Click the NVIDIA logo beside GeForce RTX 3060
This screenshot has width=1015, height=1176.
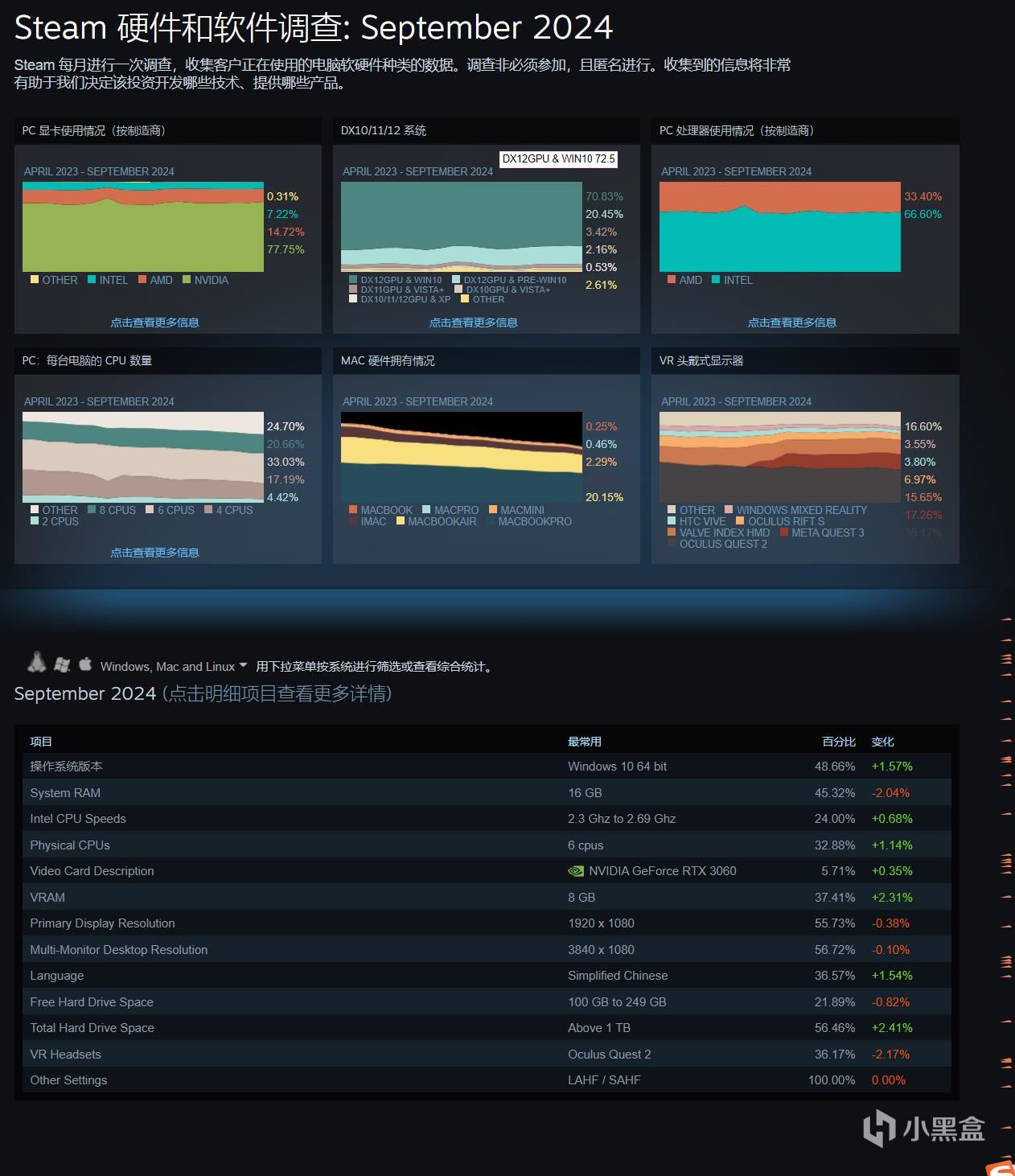pos(576,870)
